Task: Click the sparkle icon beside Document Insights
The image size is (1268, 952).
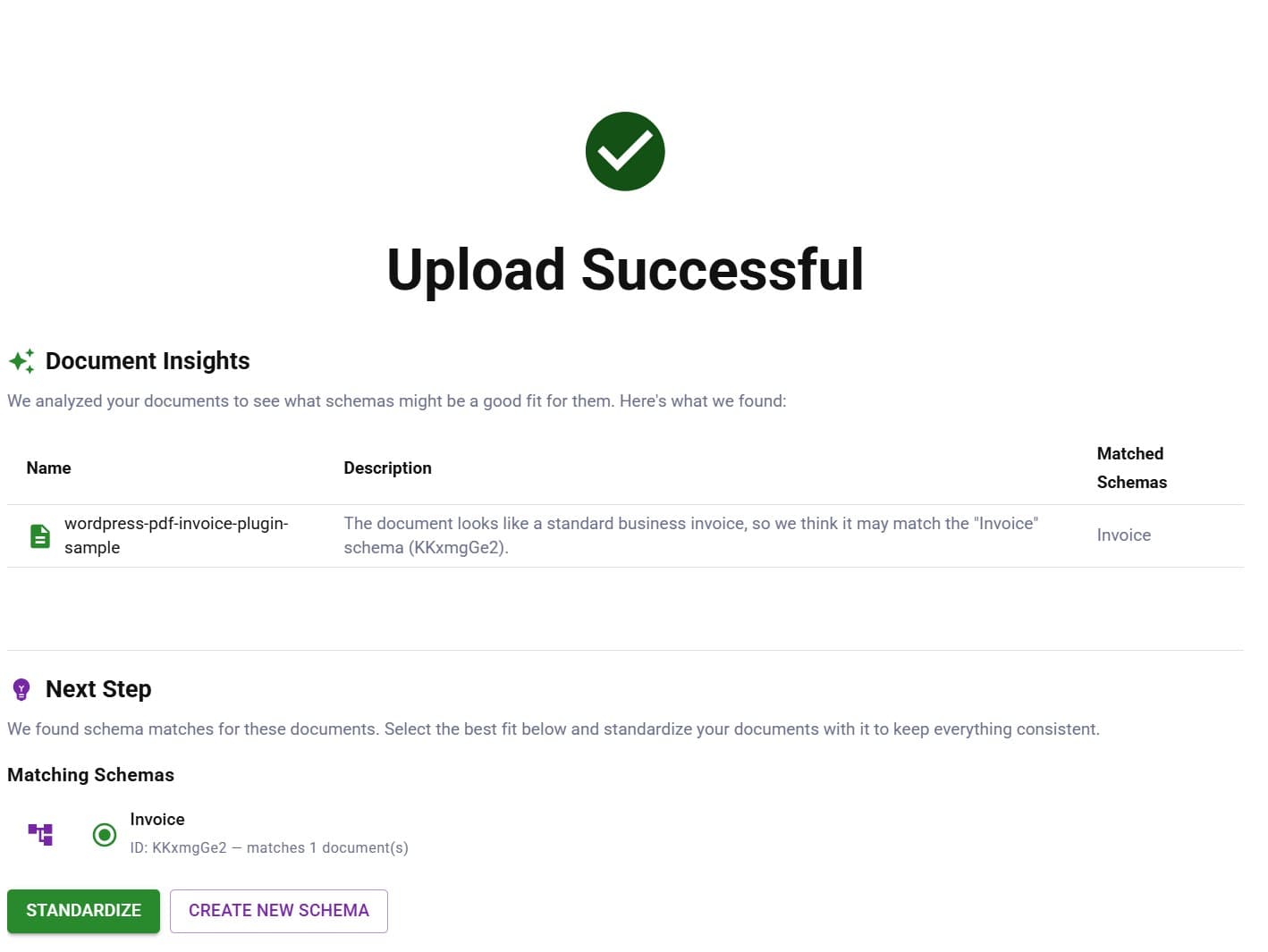Action: 21,361
